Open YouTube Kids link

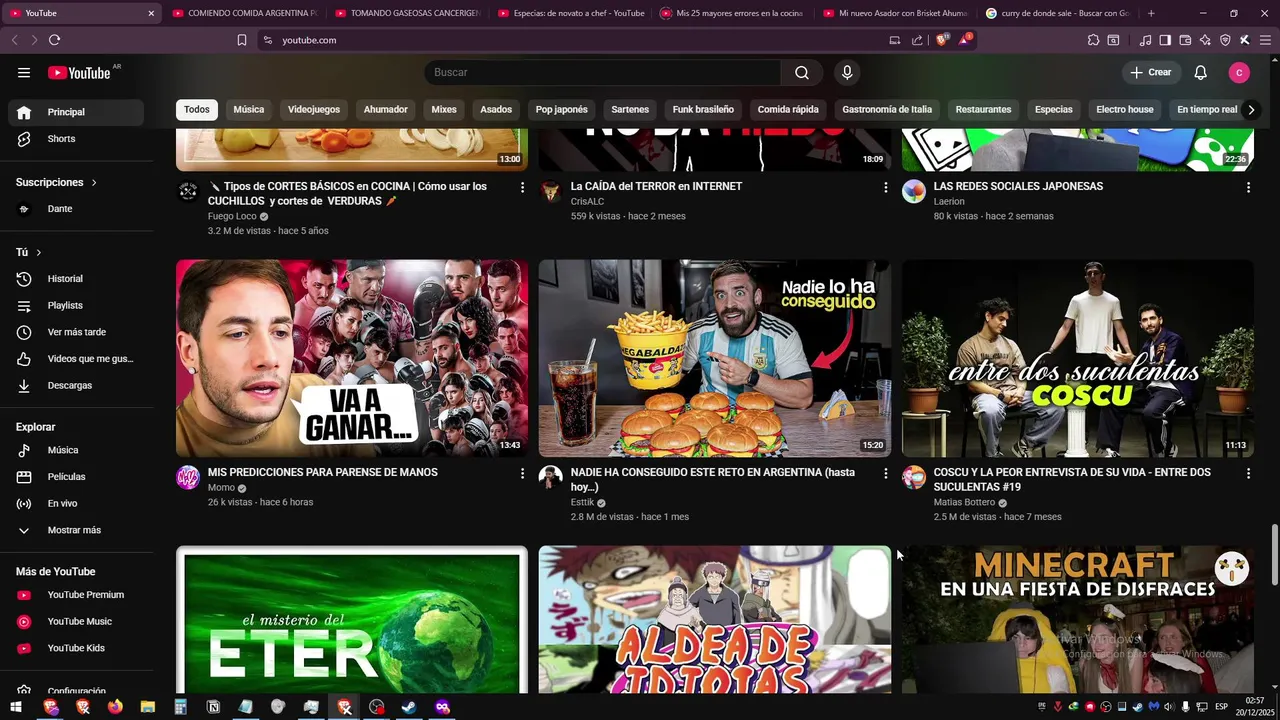pyautogui.click(x=76, y=648)
